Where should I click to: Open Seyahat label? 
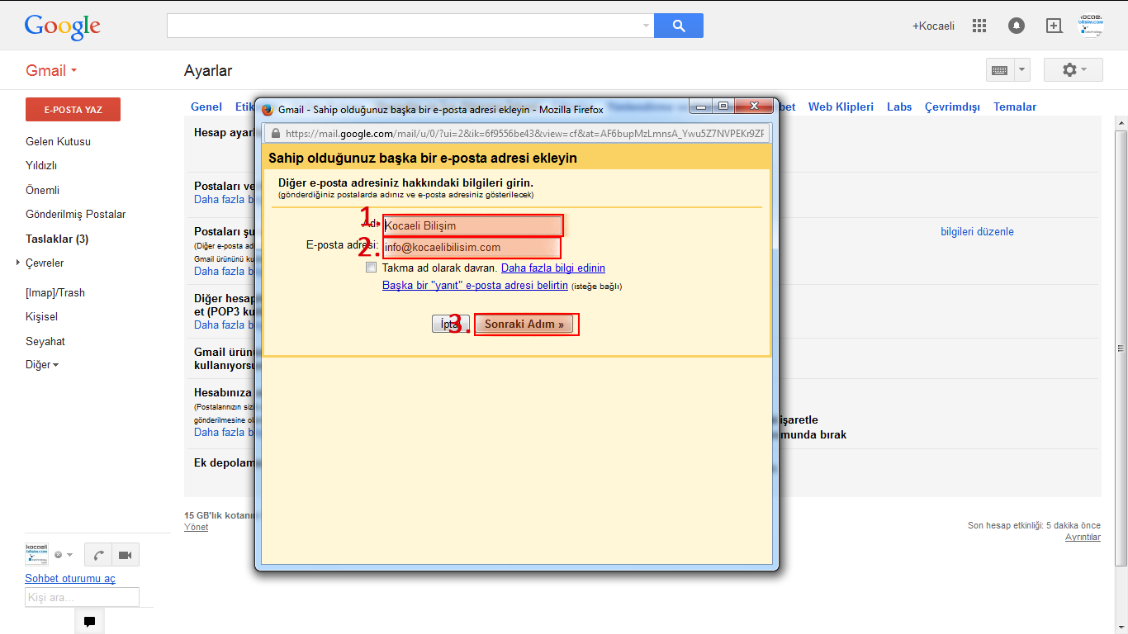(45, 341)
